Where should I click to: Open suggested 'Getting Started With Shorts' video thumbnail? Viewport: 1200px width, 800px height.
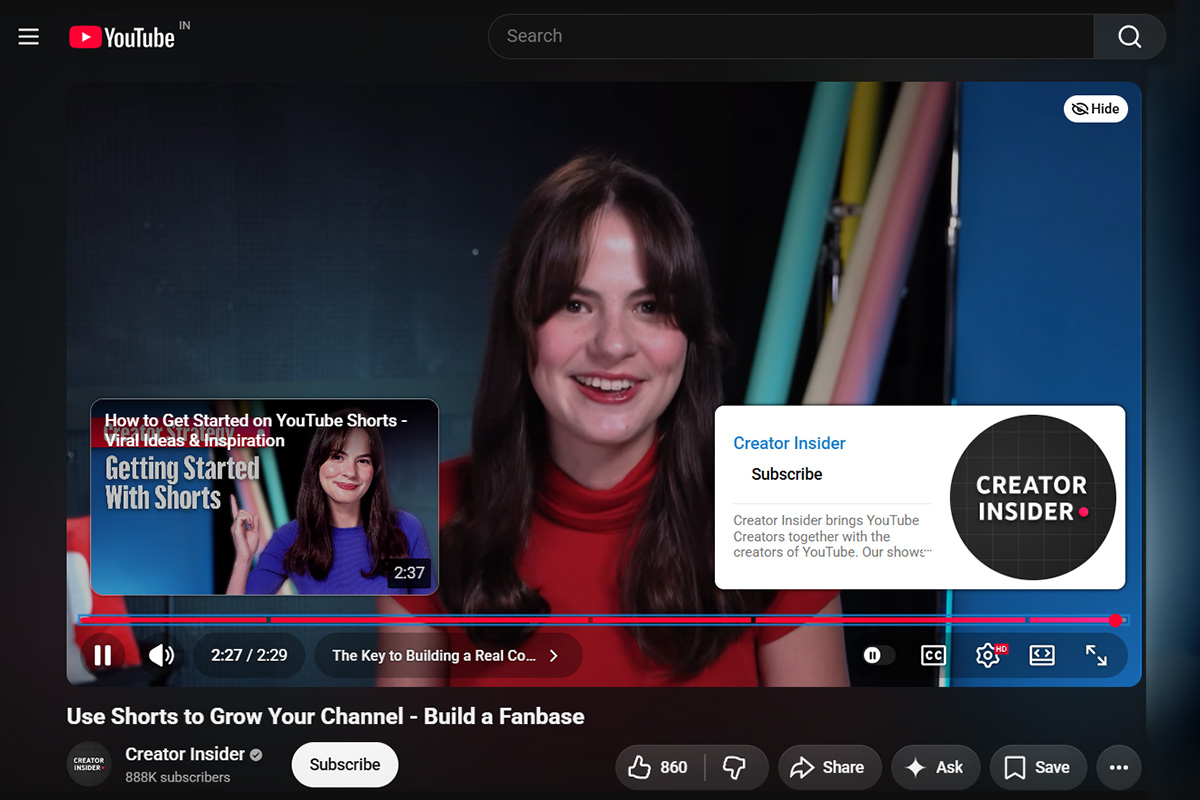point(264,497)
